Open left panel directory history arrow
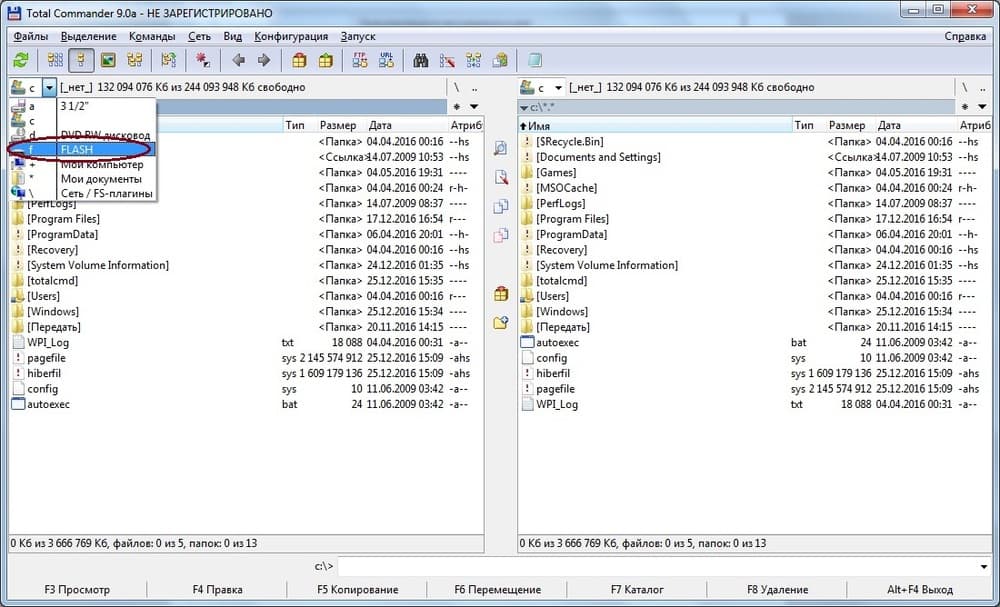Screen dimensions: 1000x607 coord(474,106)
